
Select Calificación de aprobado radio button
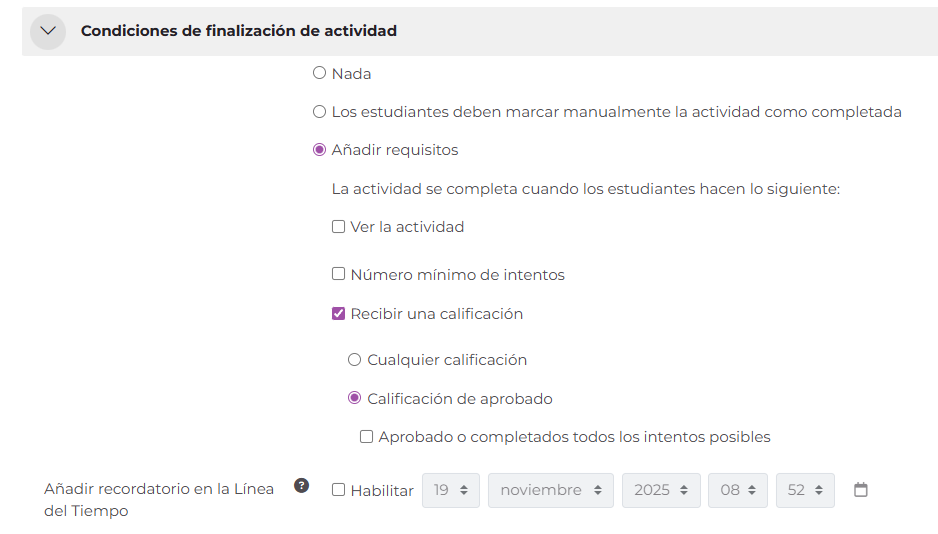point(354,399)
